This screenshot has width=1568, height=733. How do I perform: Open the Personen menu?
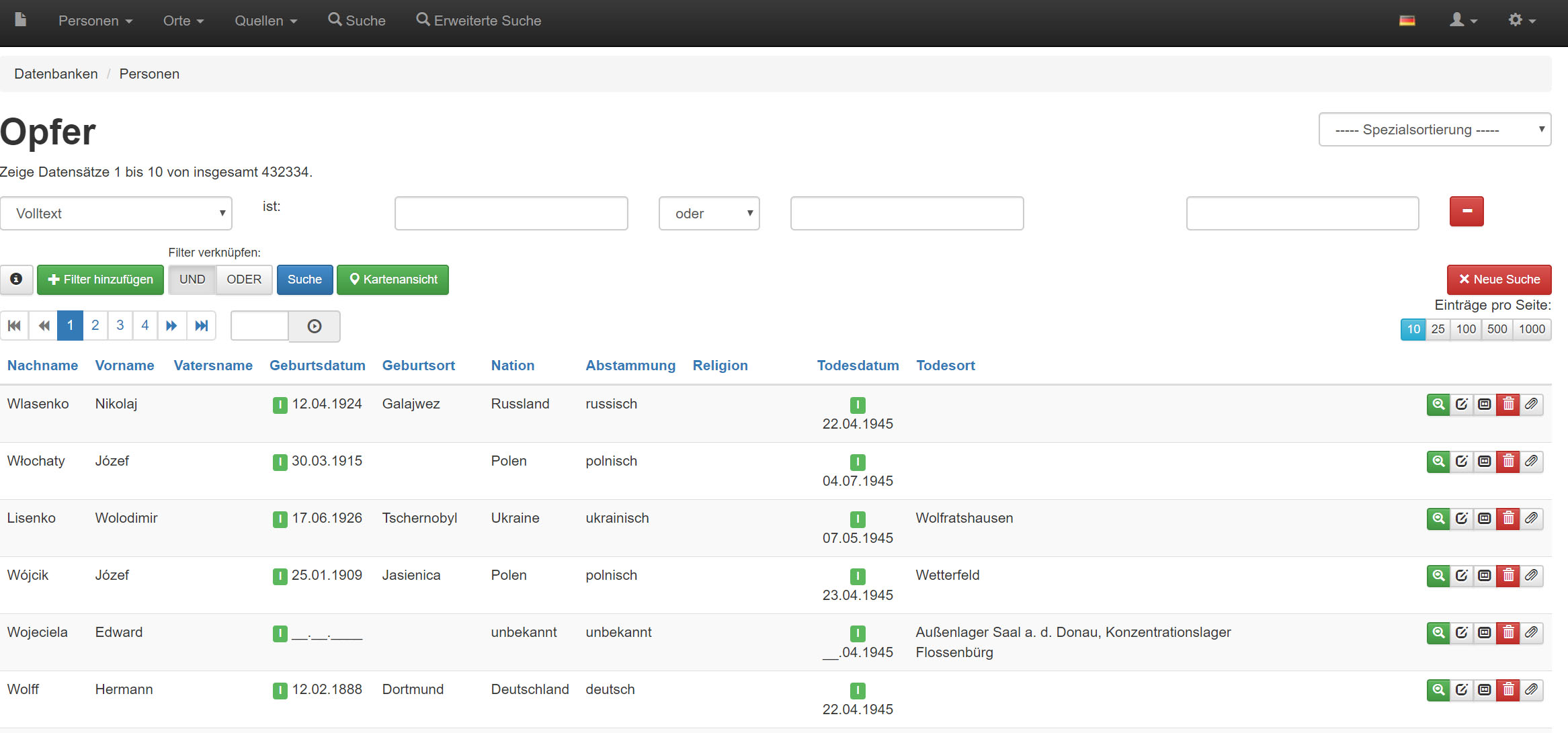95,21
